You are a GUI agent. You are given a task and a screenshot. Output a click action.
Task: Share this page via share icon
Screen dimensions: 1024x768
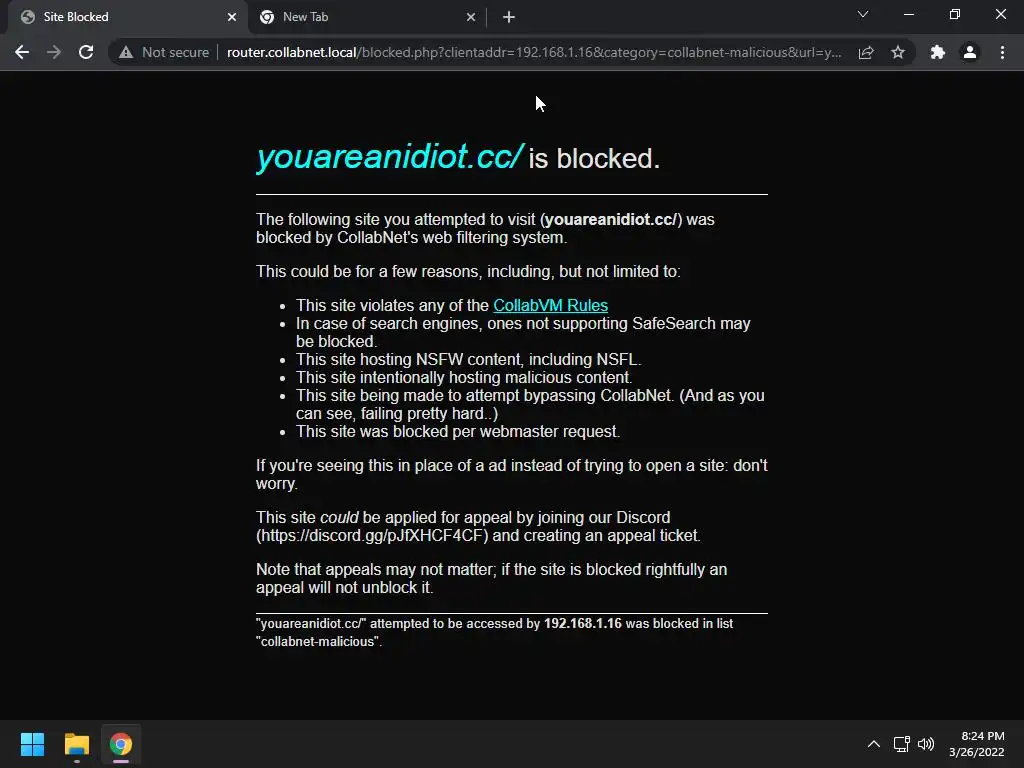866,52
